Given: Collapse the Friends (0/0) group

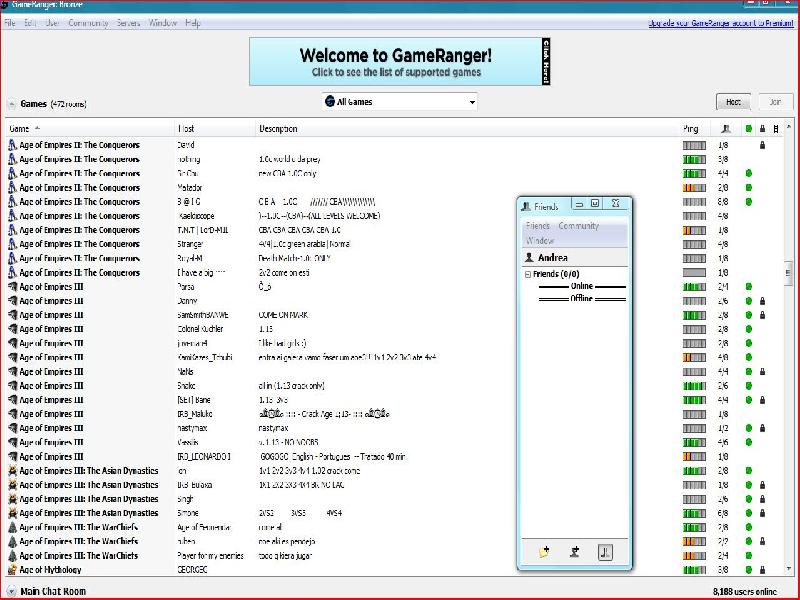Looking at the screenshot, I should point(528,274).
